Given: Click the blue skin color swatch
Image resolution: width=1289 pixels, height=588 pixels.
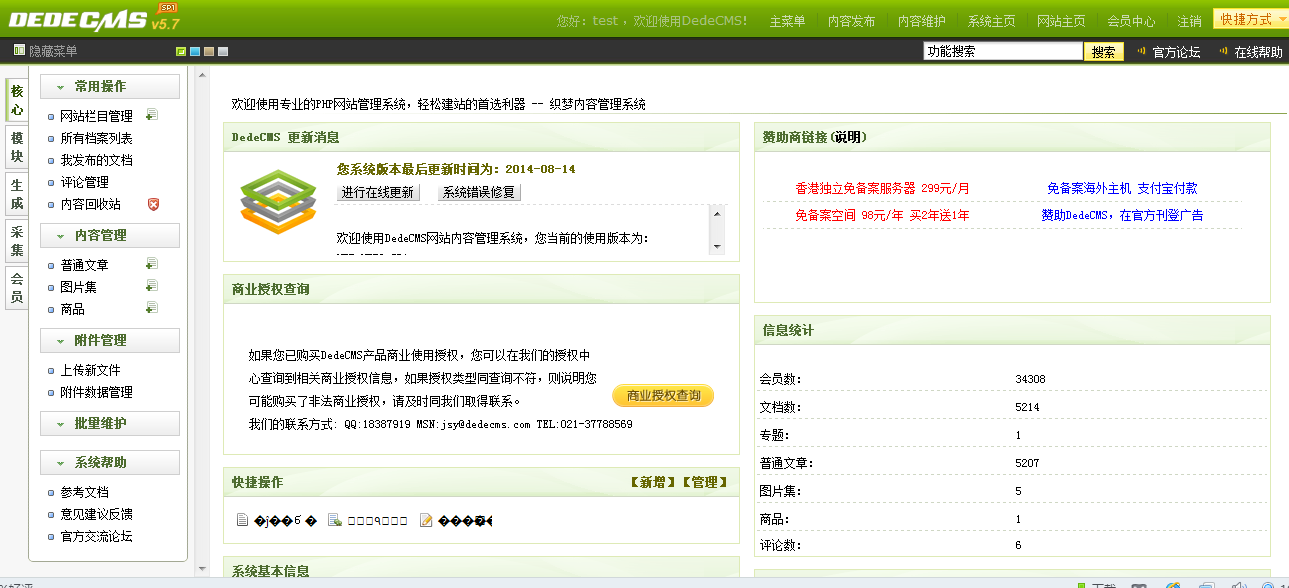Looking at the screenshot, I should (195, 52).
